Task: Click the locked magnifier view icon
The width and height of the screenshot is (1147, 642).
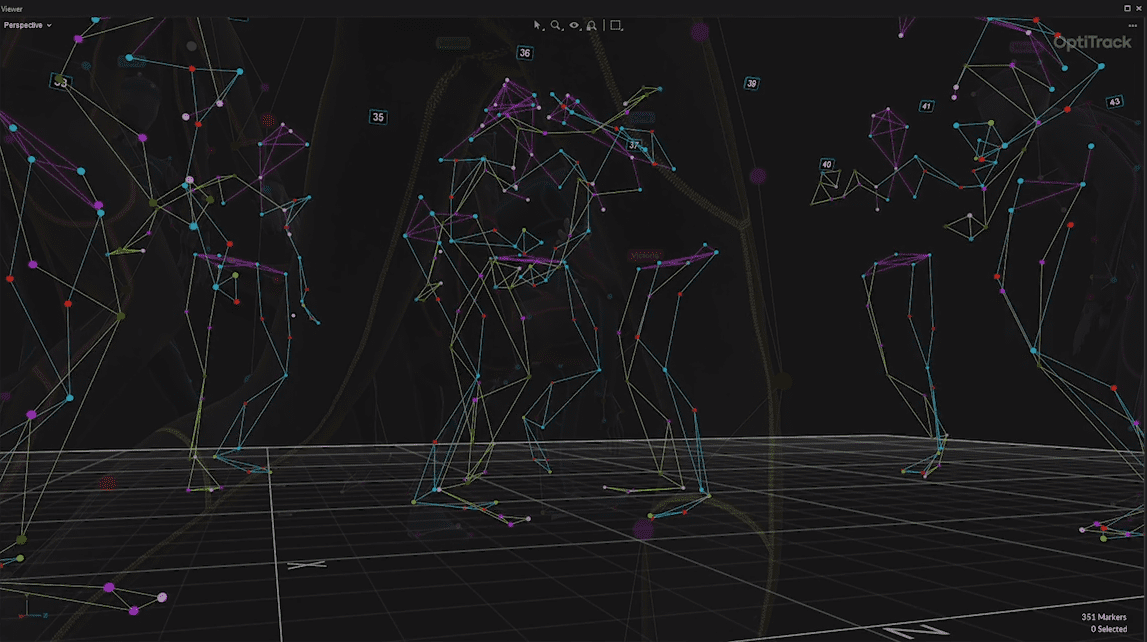Action: click(593, 26)
